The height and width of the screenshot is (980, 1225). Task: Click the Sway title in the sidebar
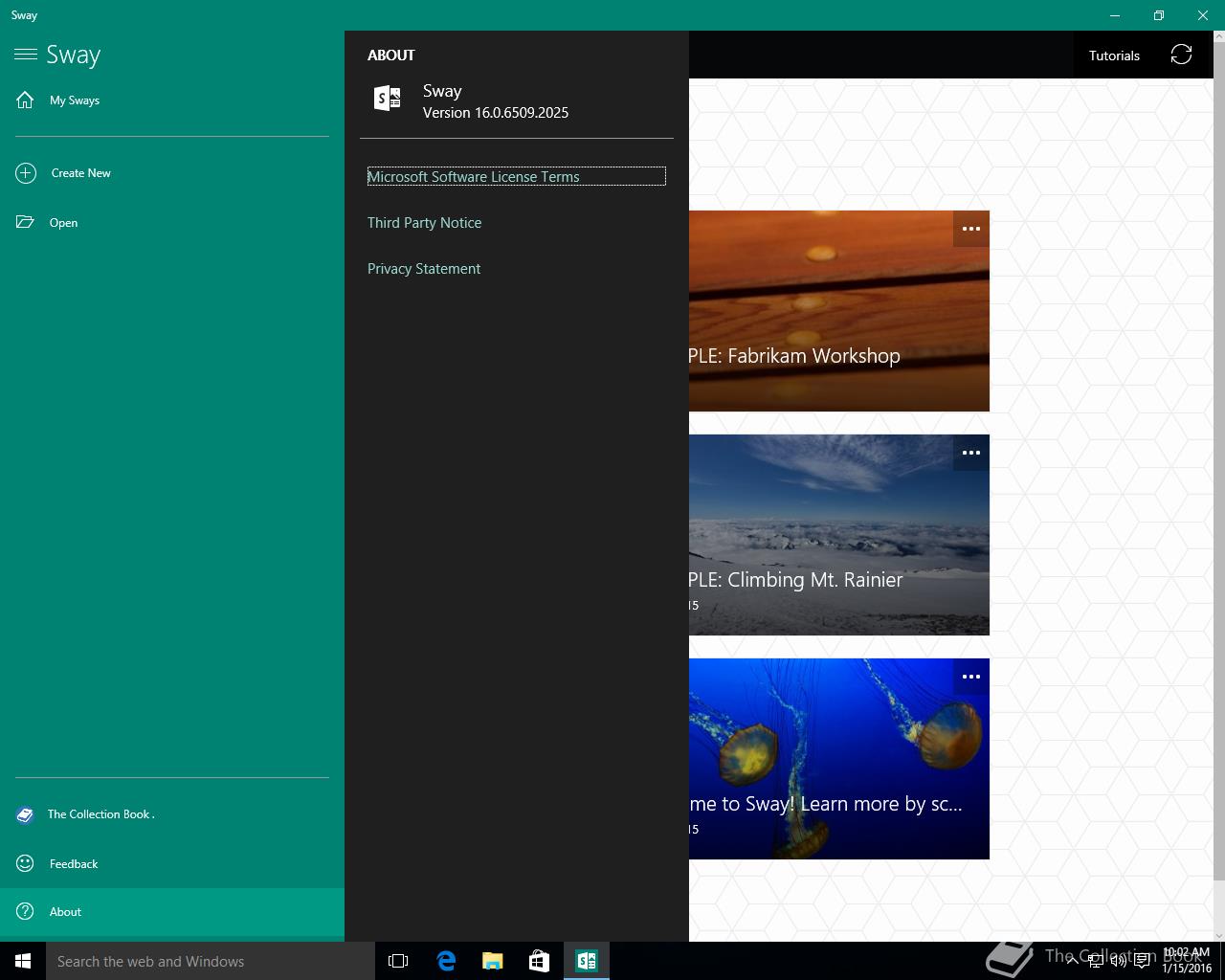[74, 55]
